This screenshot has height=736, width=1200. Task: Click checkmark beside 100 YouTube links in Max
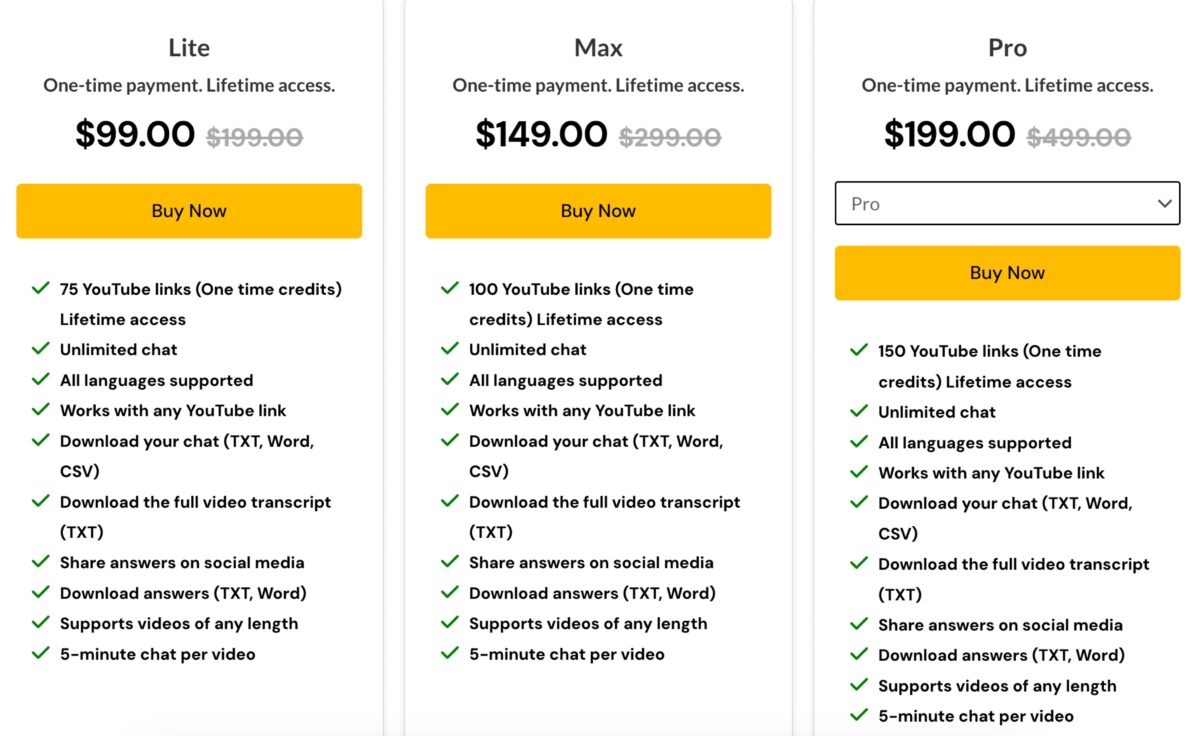pyautogui.click(x=450, y=288)
